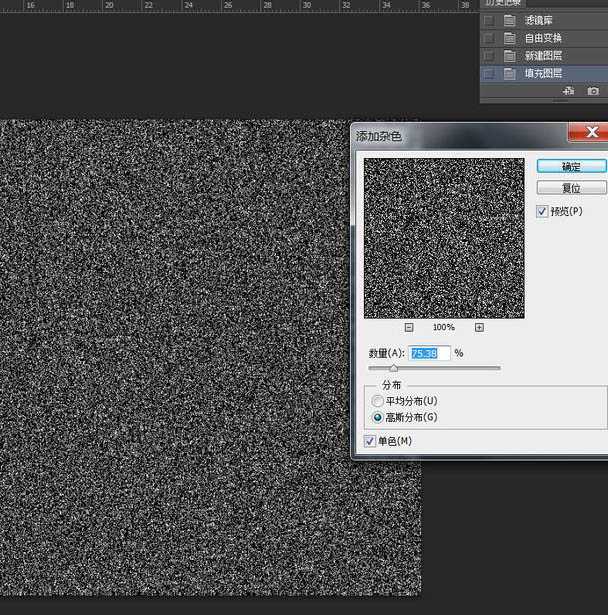
Task: Click the state icon beside 滤镜库
Action: 510,20
